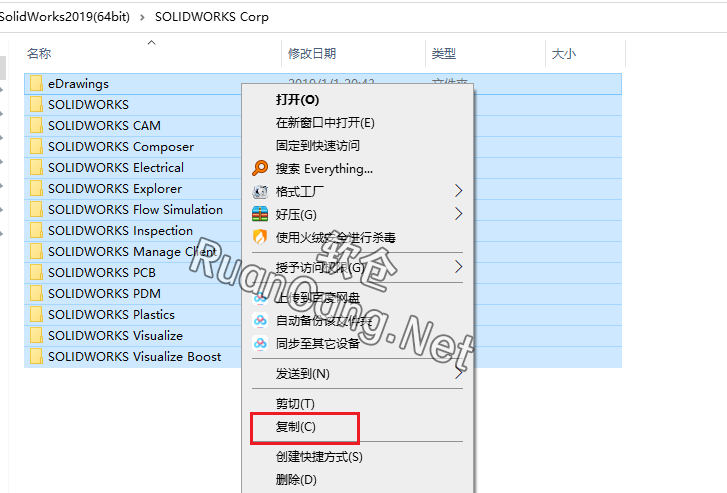Viewport: 727px width, 493px height.
Task: Choose 删除(D) in the context menu
Action: click(296, 479)
